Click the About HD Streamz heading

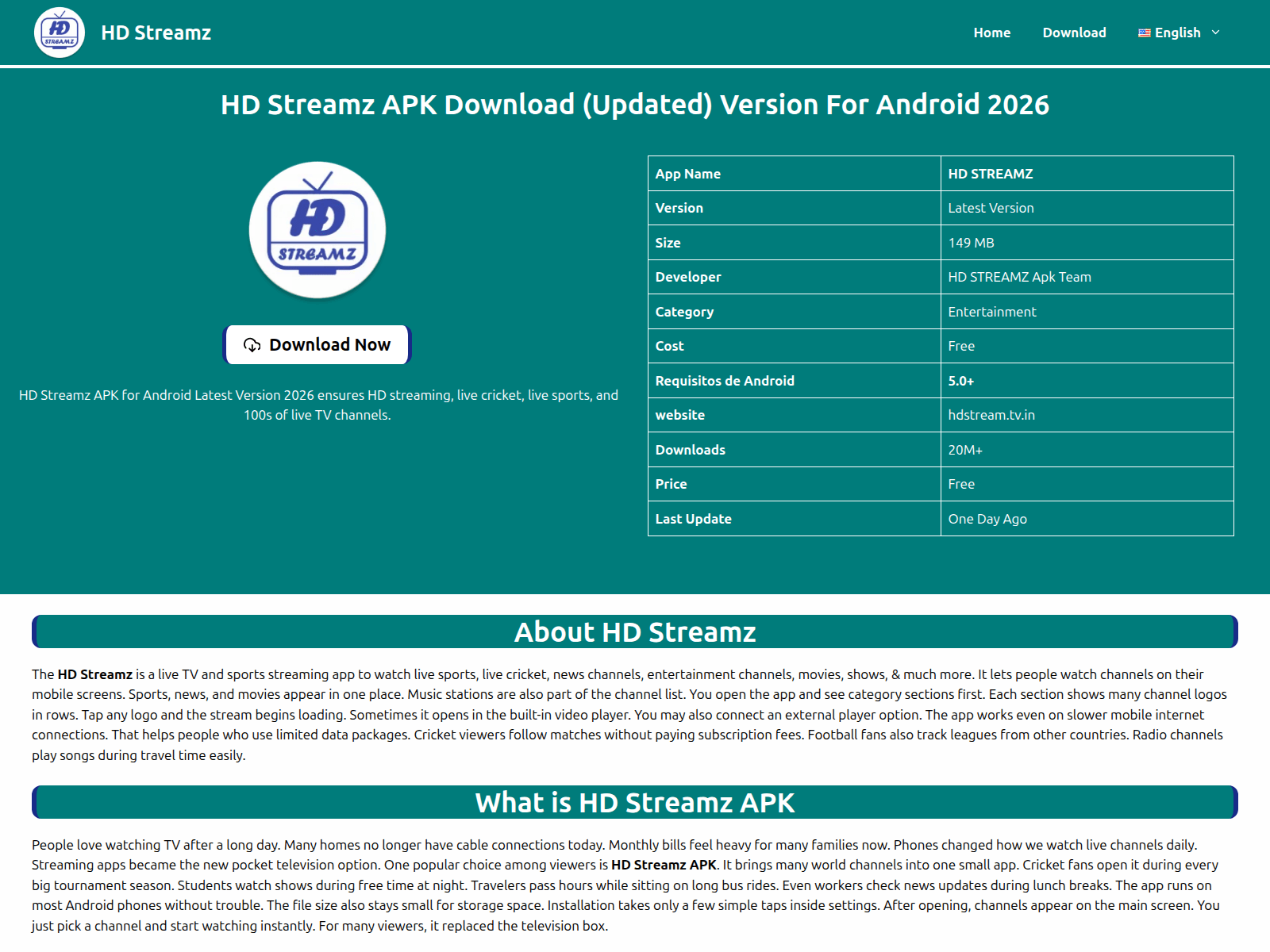click(635, 631)
